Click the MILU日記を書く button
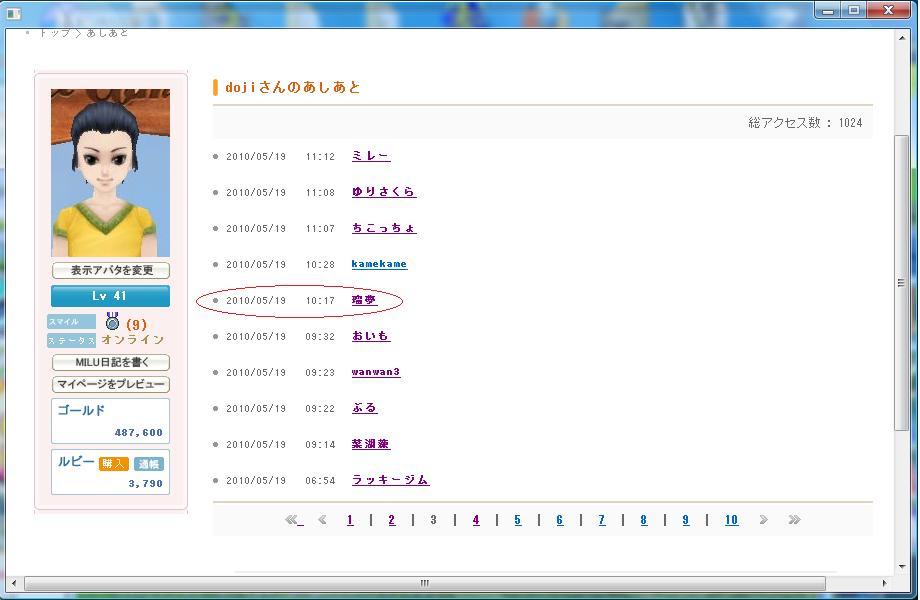 tap(110, 363)
